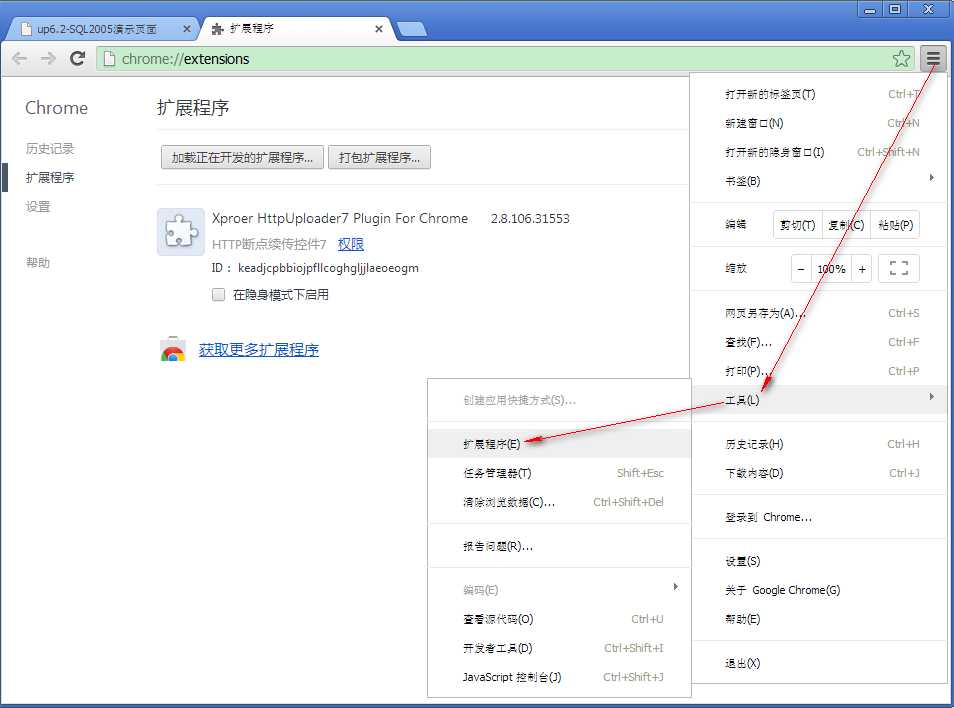954x708 pixels.
Task: Click 报告问题(R) submenu item
Action: click(559, 546)
